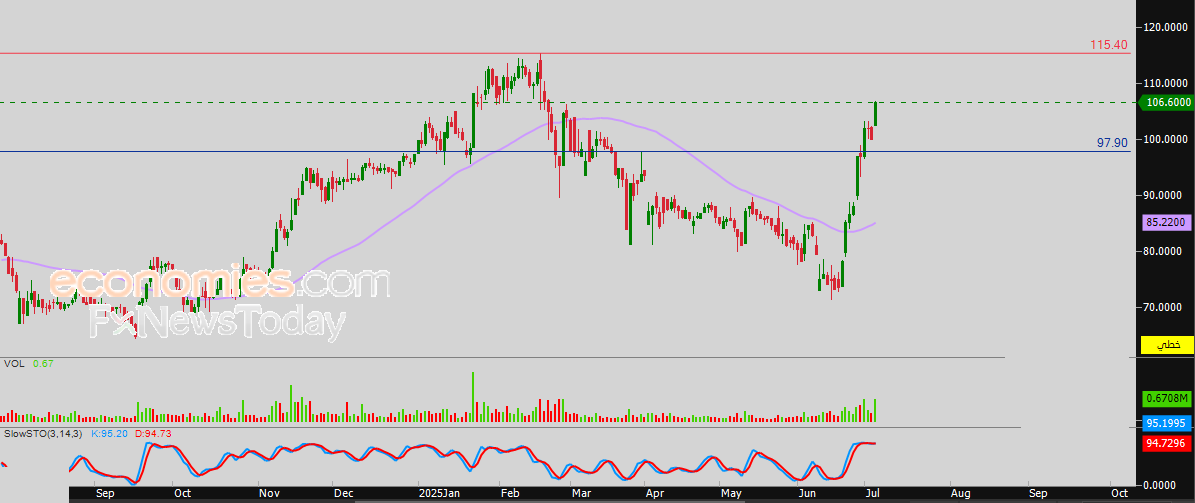Click the yellow خطي chart type tag
Screen dimensions: 1195x503
(1166, 344)
